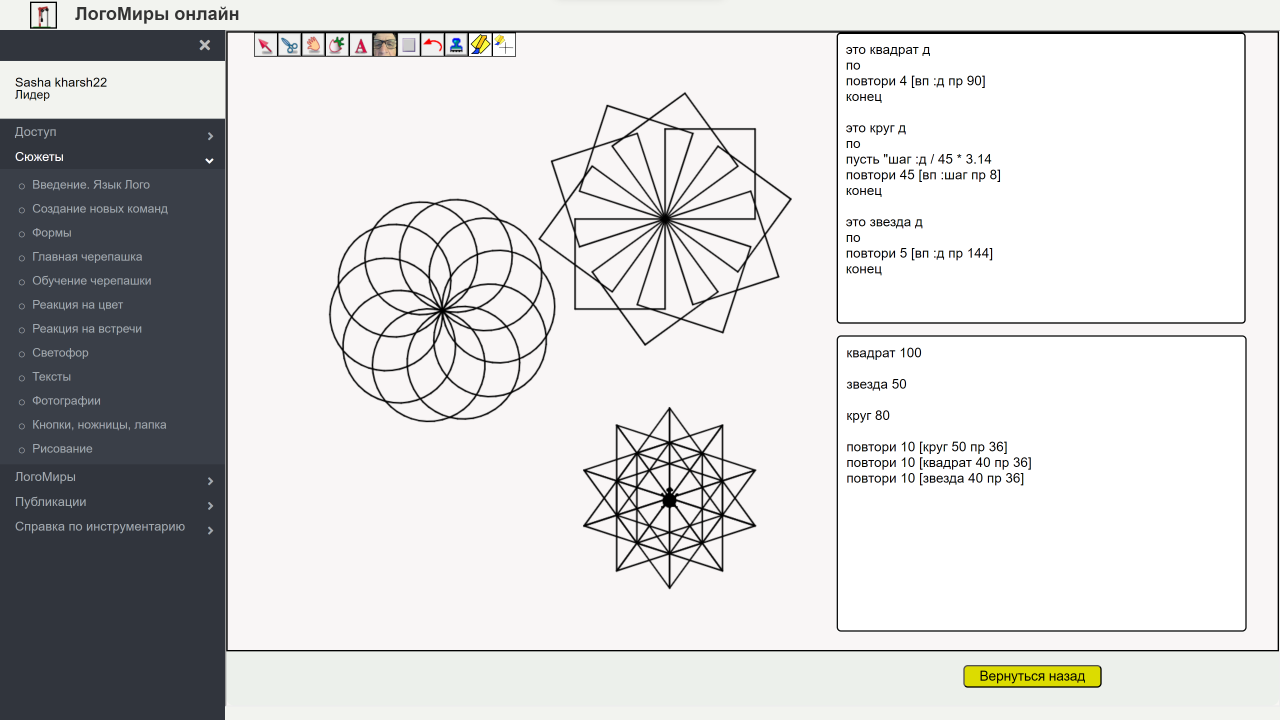The image size is (1280, 720).
Task: Close the sidebar with X button
Action: pos(205,45)
